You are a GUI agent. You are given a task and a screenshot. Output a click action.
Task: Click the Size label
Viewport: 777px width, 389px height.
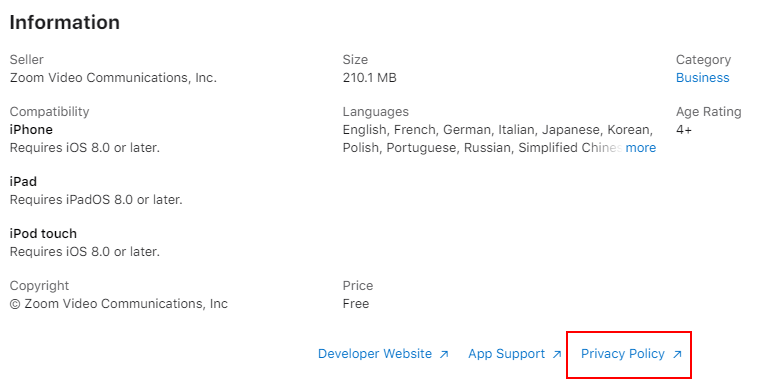tap(355, 59)
